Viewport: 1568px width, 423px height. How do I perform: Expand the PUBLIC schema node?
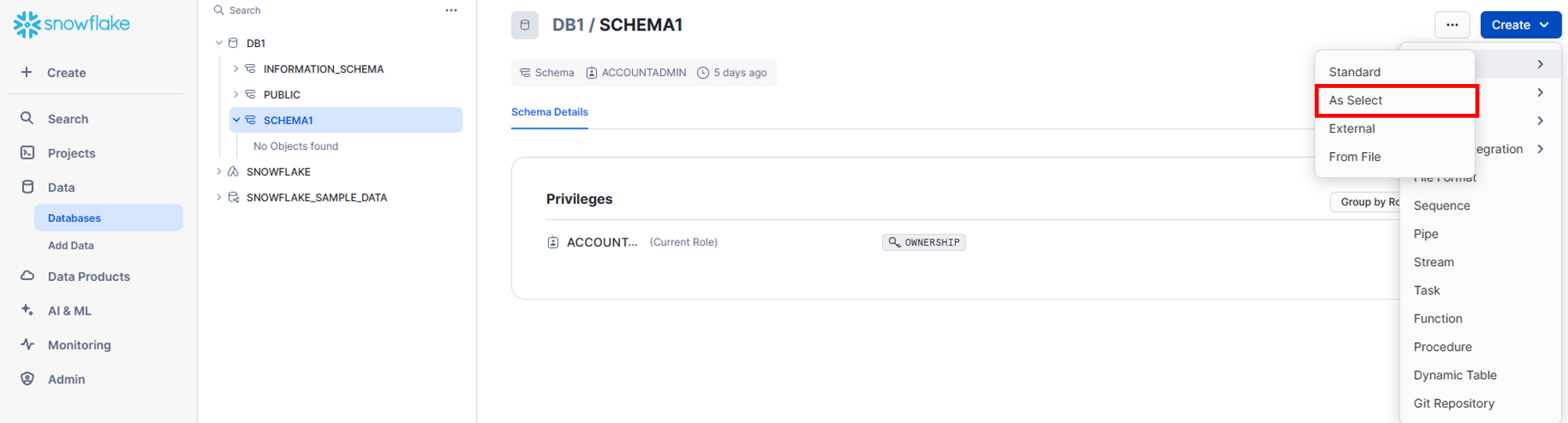[x=236, y=95]
